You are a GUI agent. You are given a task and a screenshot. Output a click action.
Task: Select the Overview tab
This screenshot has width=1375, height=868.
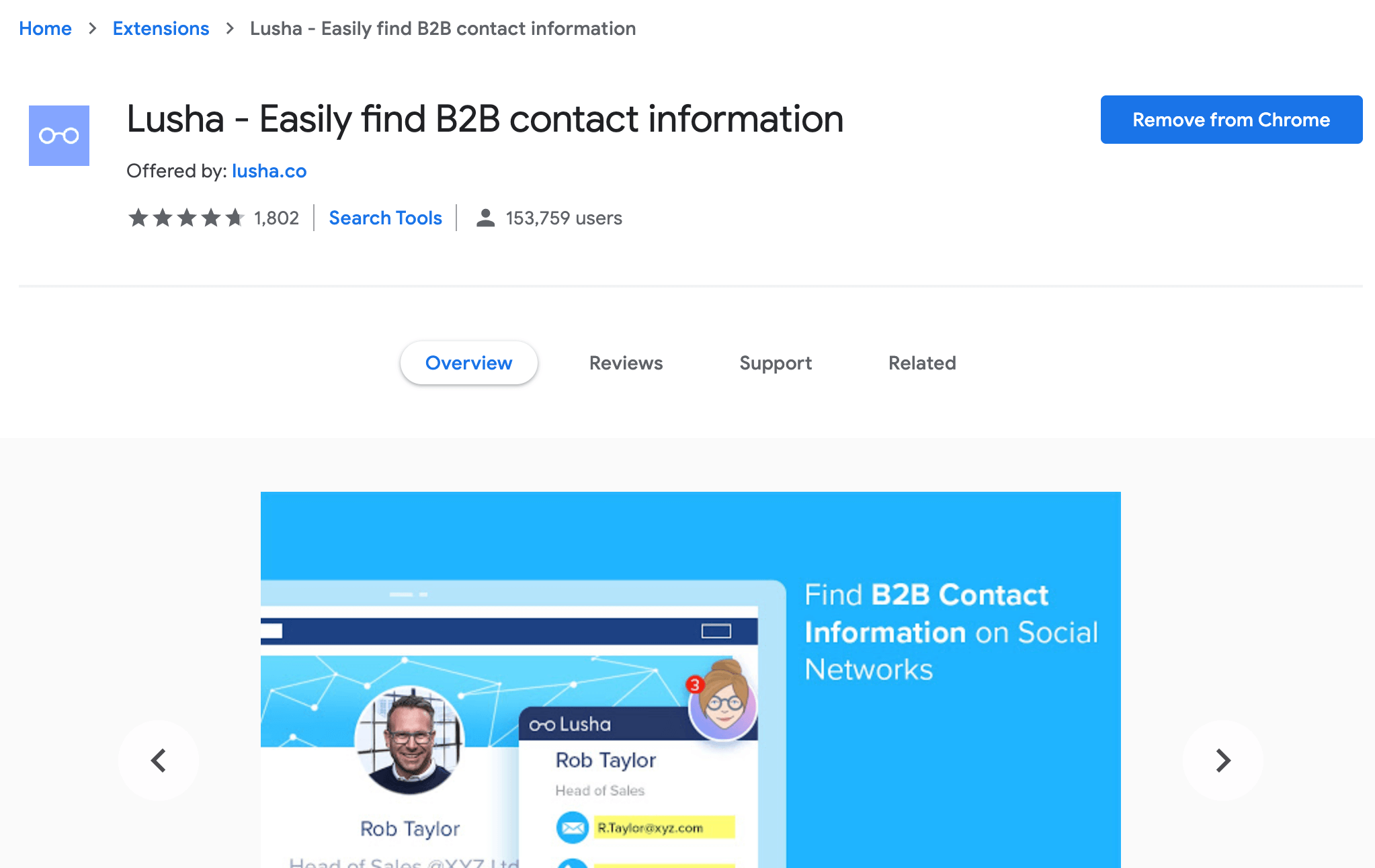coord(468,362)
